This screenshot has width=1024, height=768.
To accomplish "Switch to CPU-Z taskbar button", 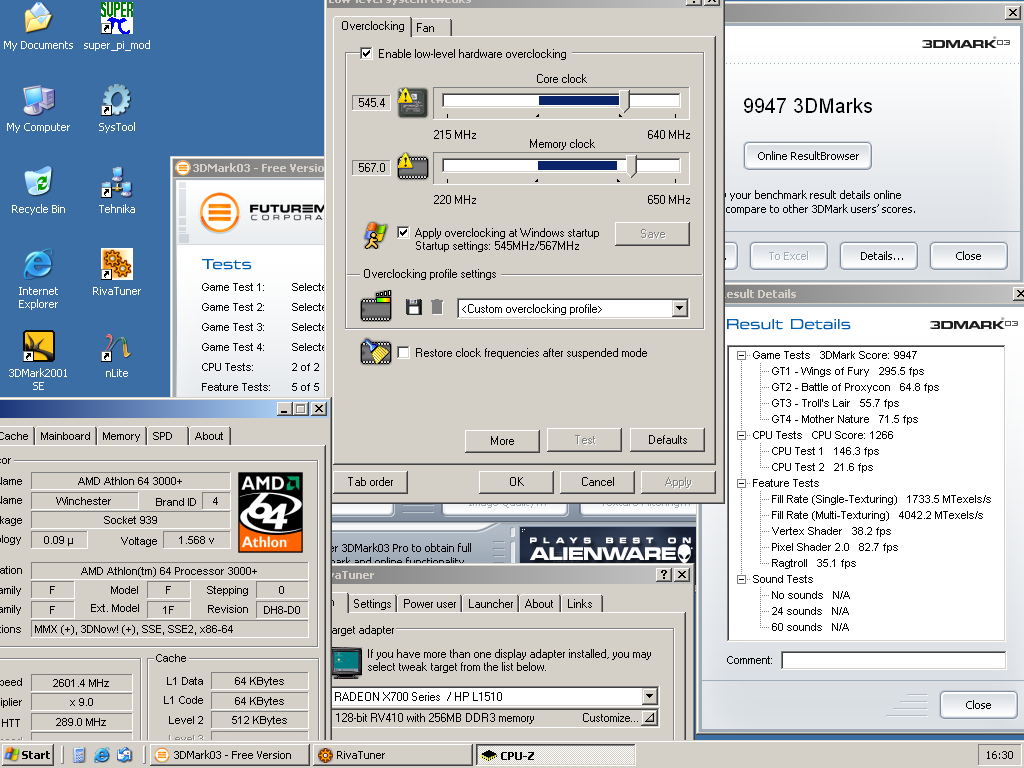I will 555,755.
